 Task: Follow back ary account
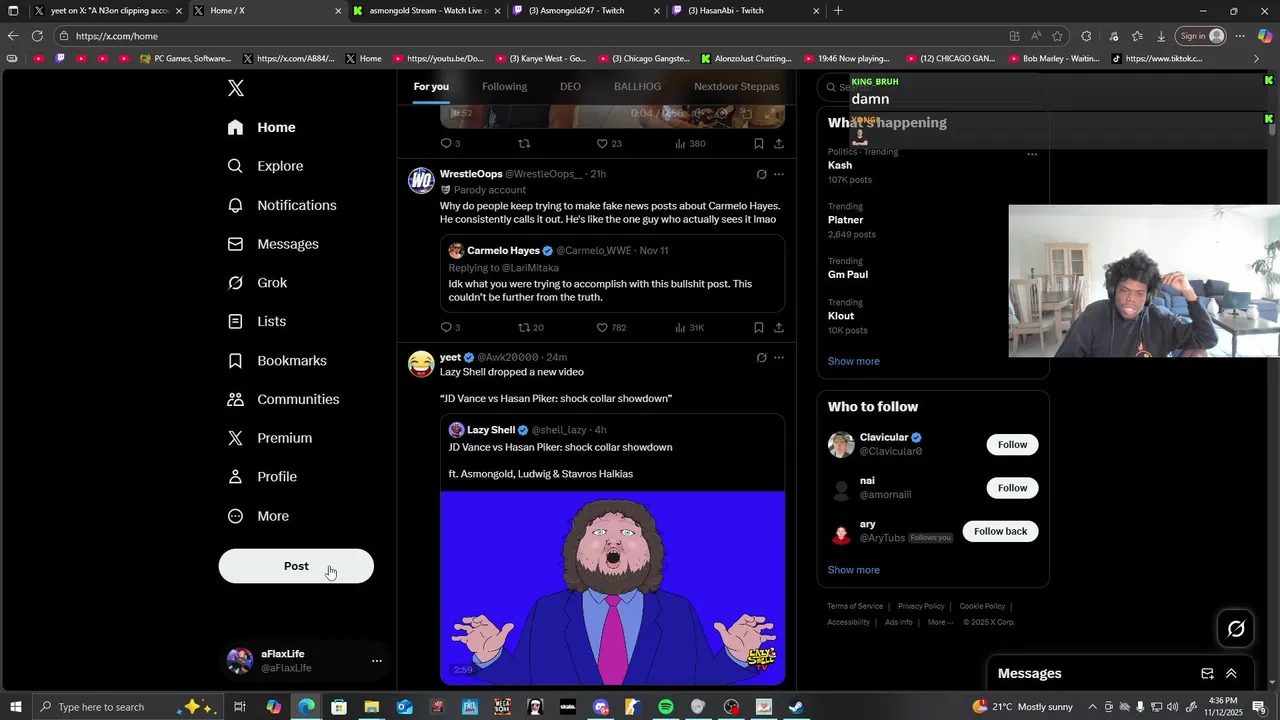[1000, 531]
